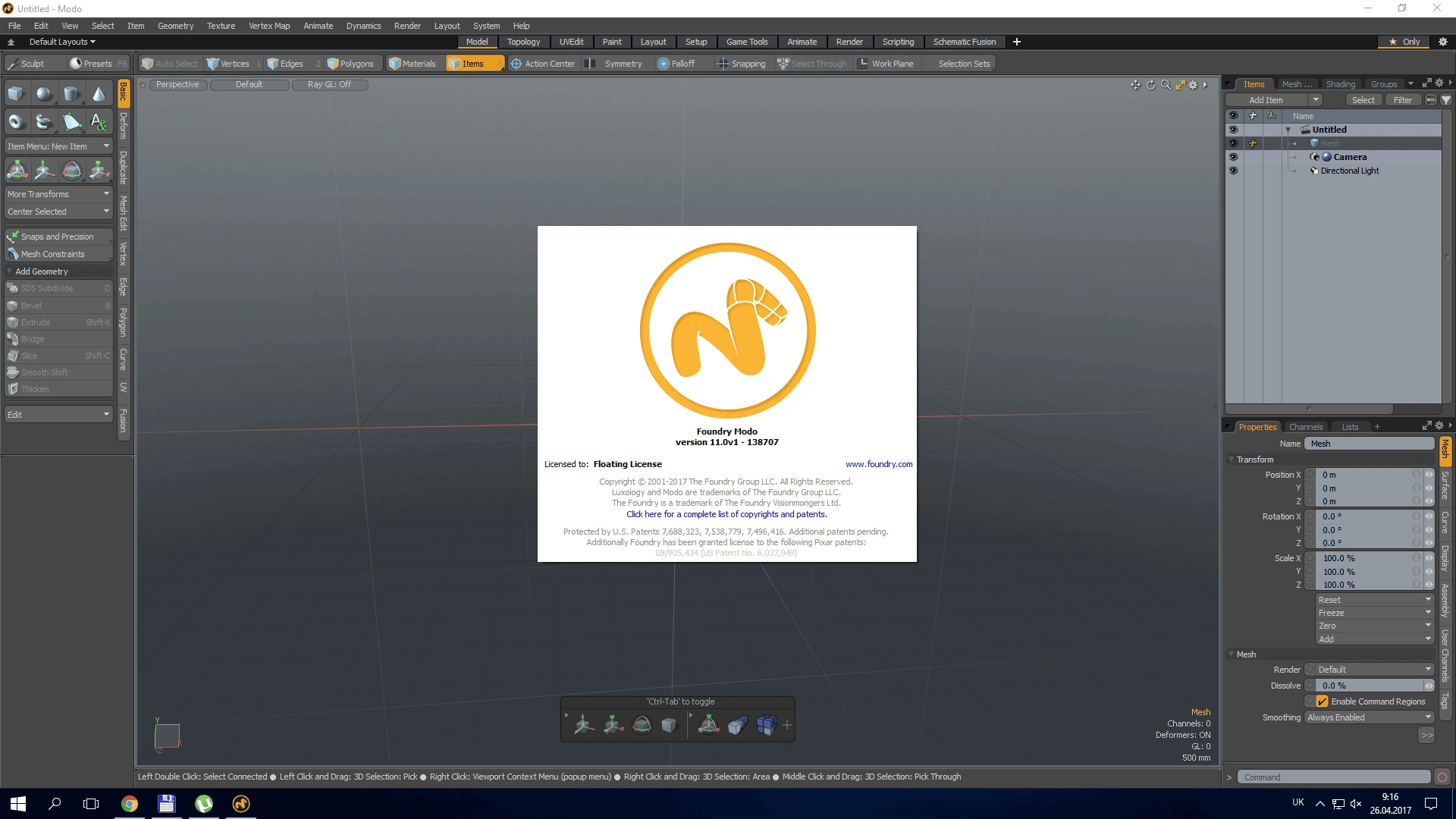
Task: Select the Cube primitive tool
Action: click(x=16, y=94)
